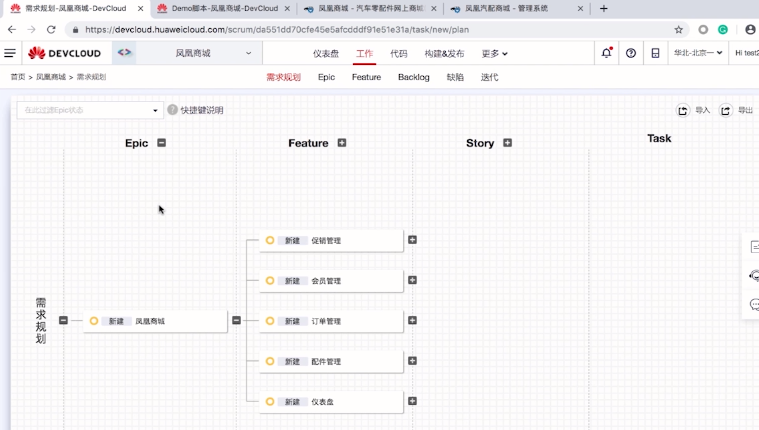Viewport: 759px width, 430px height.
Task: Click the 导入 import icon
Action: [x=683, y=110]
